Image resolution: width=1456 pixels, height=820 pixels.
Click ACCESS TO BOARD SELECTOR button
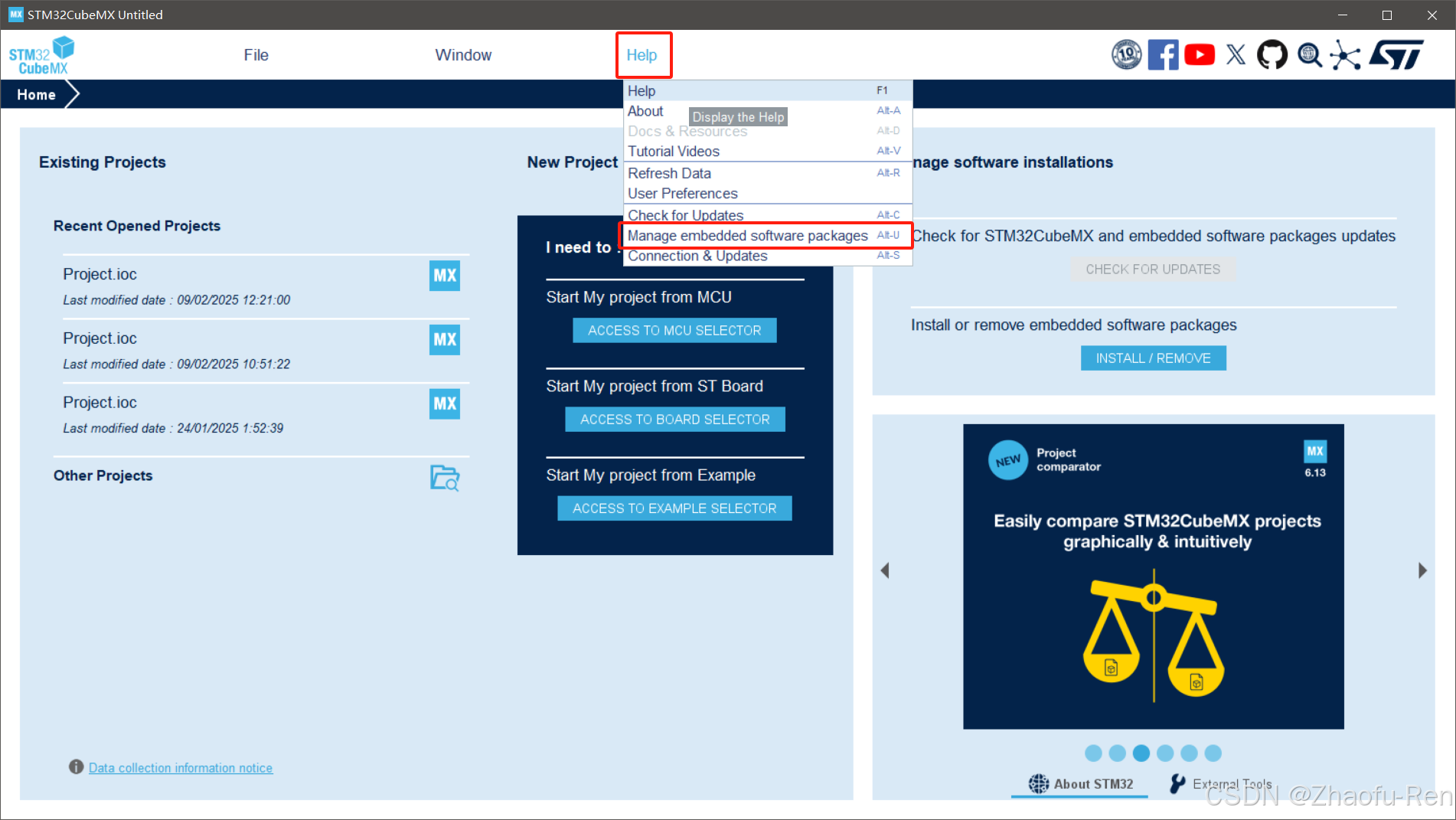point(675,420)
